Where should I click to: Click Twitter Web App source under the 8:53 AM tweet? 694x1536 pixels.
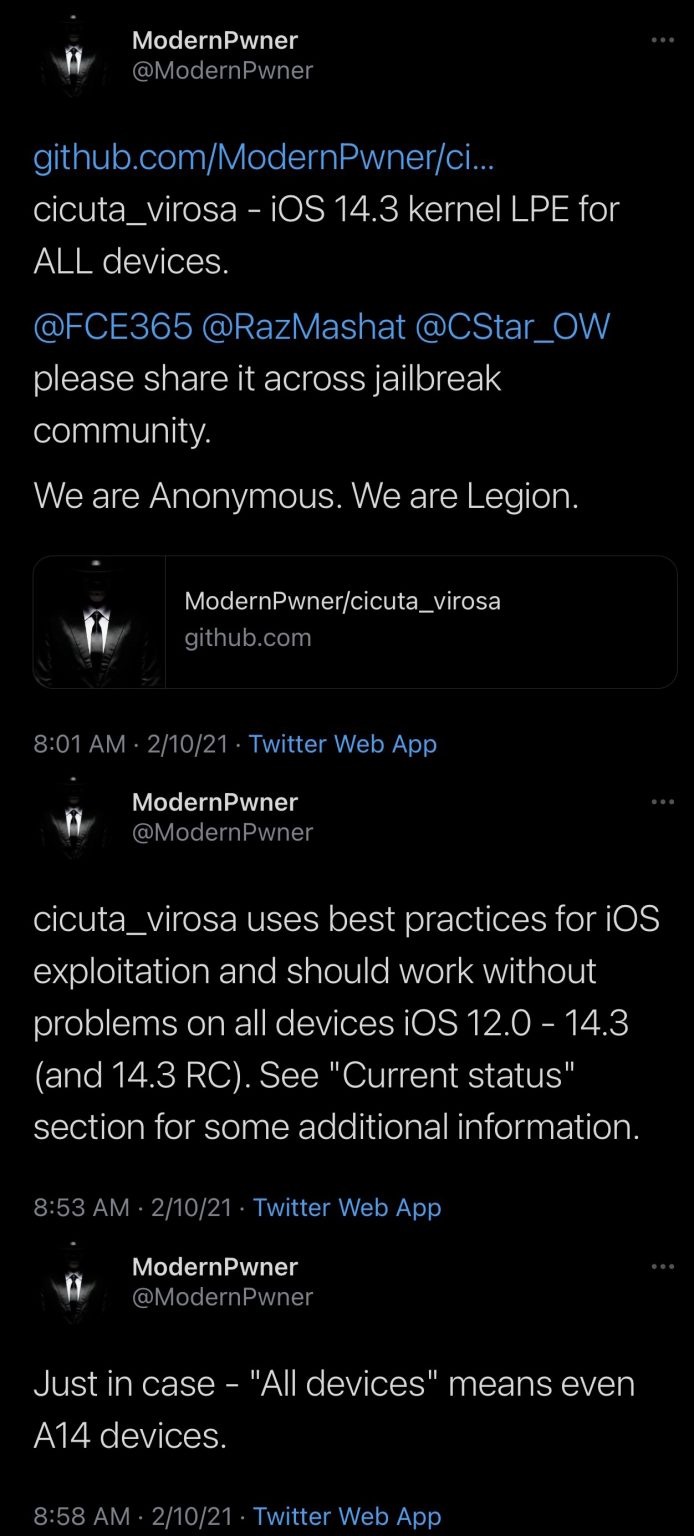point(347,1207)
